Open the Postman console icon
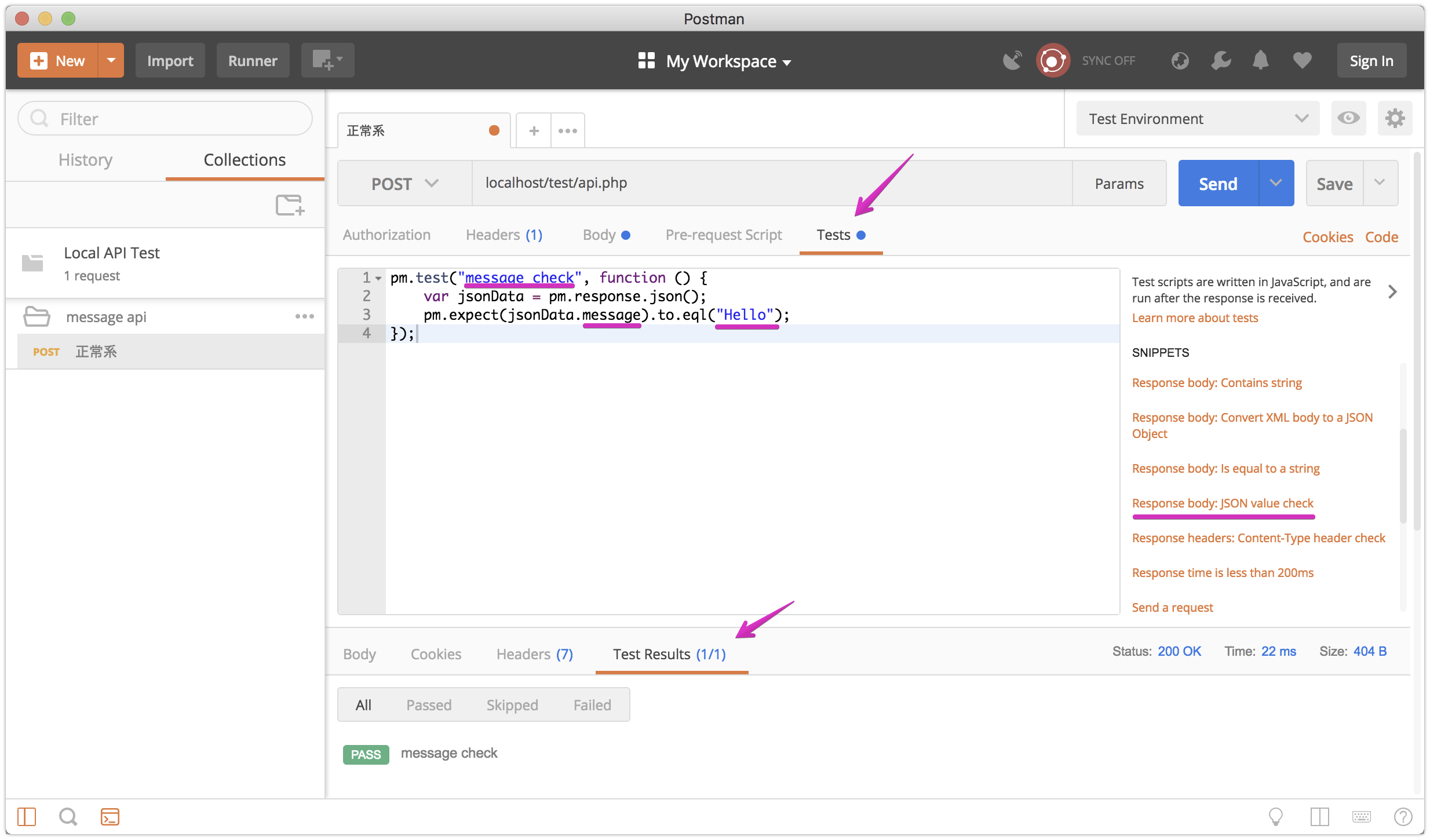Viewport: 1430px width, 840px height. pyautogui.click(x=110, y=817)
